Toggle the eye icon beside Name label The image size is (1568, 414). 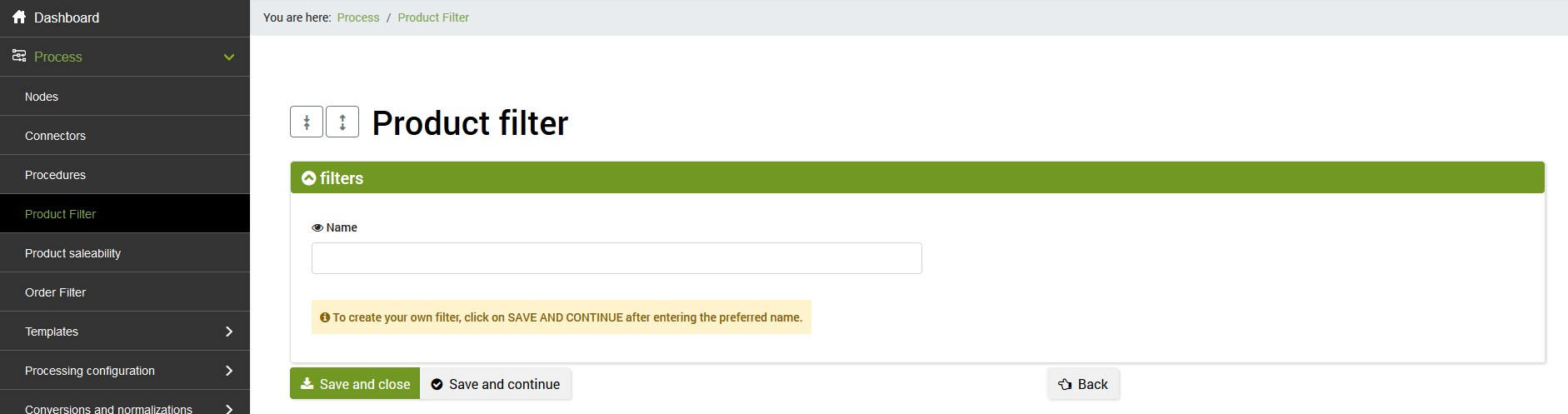click(x=317, y=227)
